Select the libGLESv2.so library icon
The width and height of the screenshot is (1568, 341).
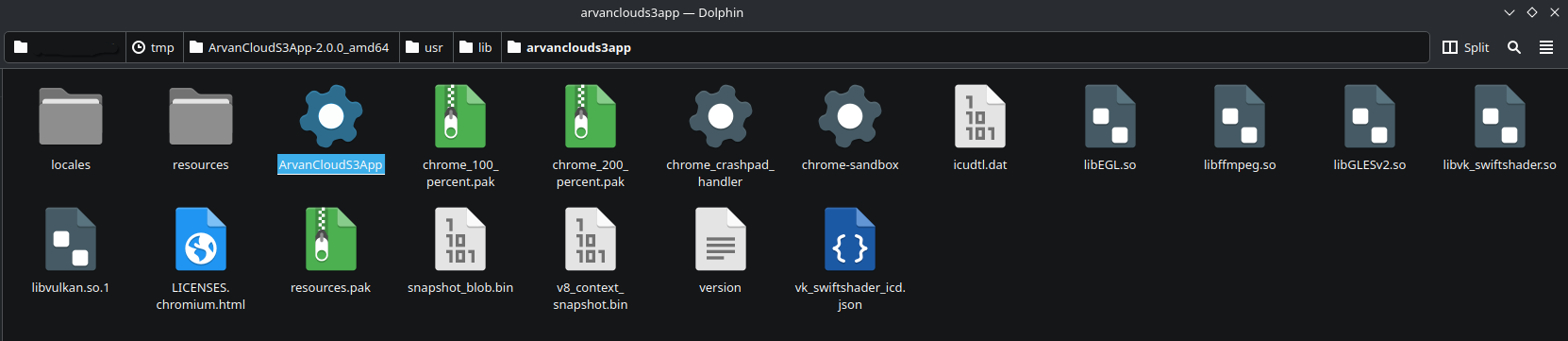click(x=1370, y=116)
